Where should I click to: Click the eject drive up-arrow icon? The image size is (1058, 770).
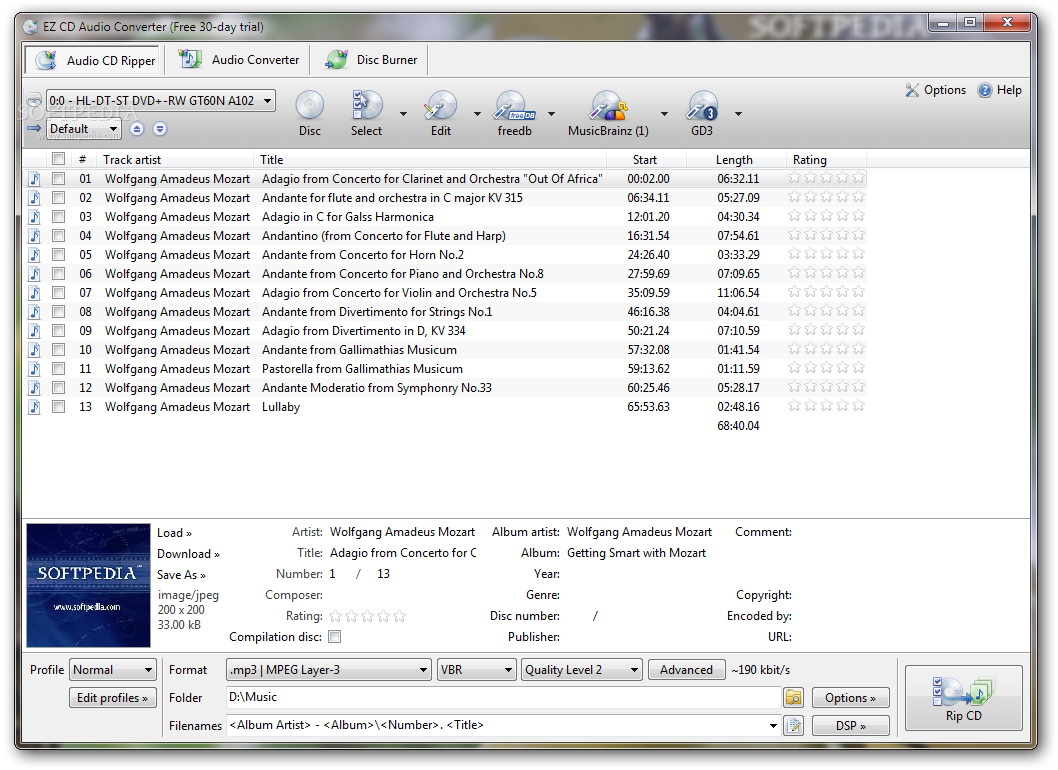(x=137, y=129)
